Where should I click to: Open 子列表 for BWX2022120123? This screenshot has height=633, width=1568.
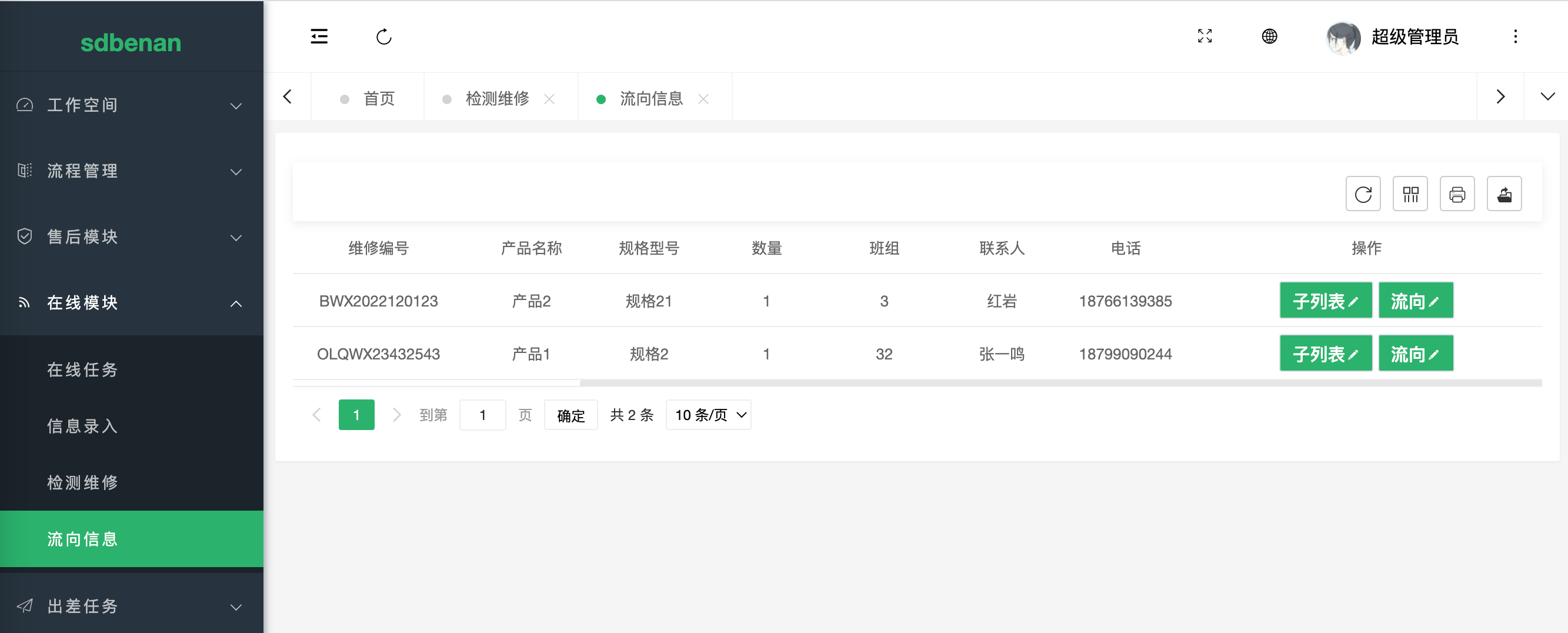[1325, 301]
